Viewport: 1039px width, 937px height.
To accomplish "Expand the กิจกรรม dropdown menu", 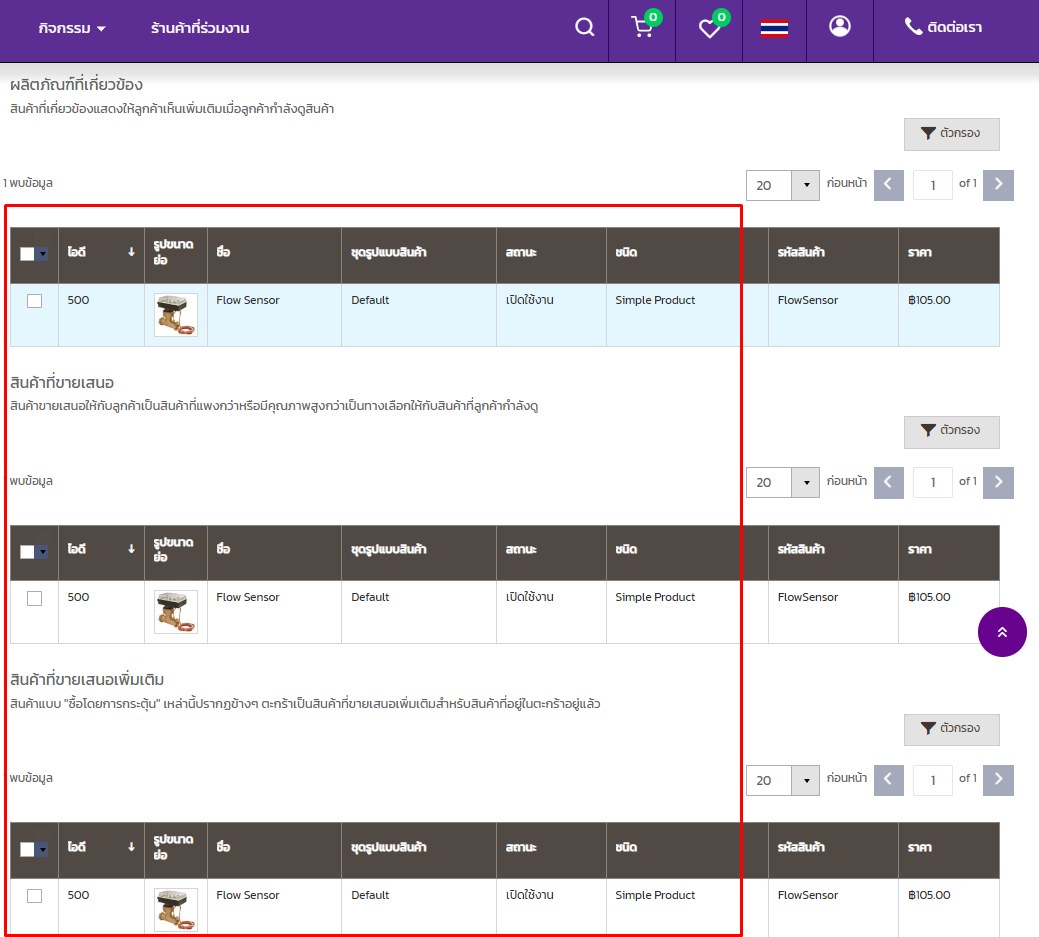I will 72,28.
